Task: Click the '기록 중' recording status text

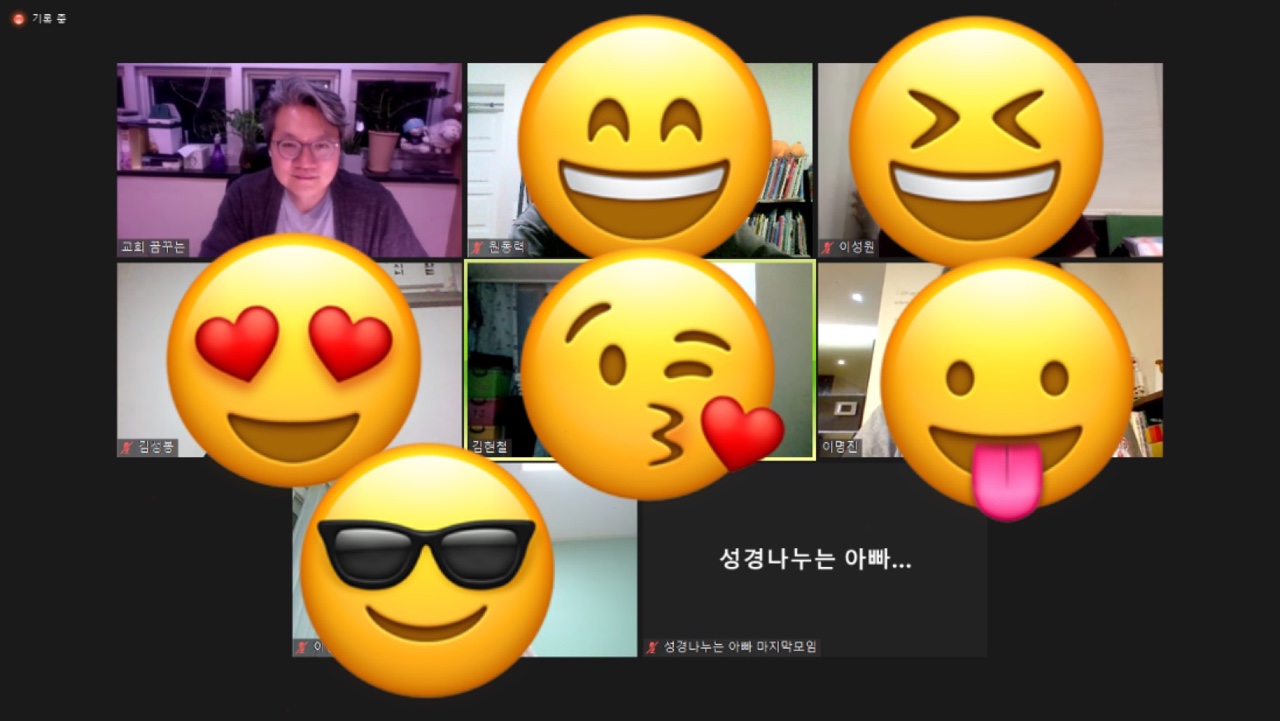Action: coord(49,18)
